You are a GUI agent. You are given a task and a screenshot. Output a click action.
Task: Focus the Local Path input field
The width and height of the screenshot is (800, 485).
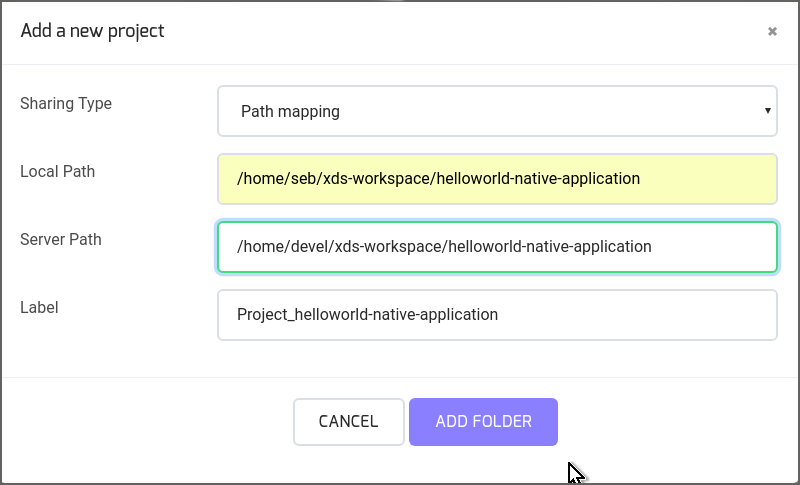[x=497, y=179]
